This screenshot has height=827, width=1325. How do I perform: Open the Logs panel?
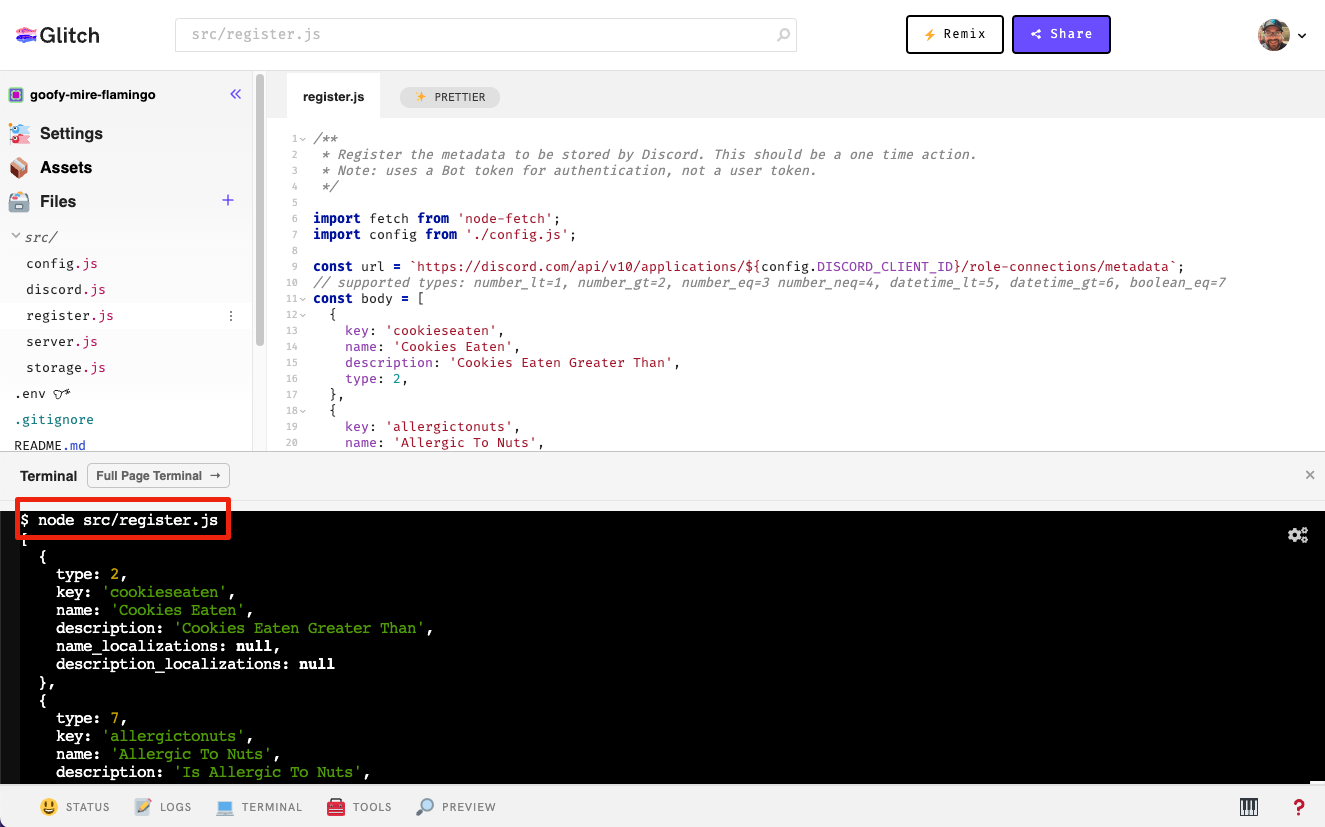click(x=163, y=806)
